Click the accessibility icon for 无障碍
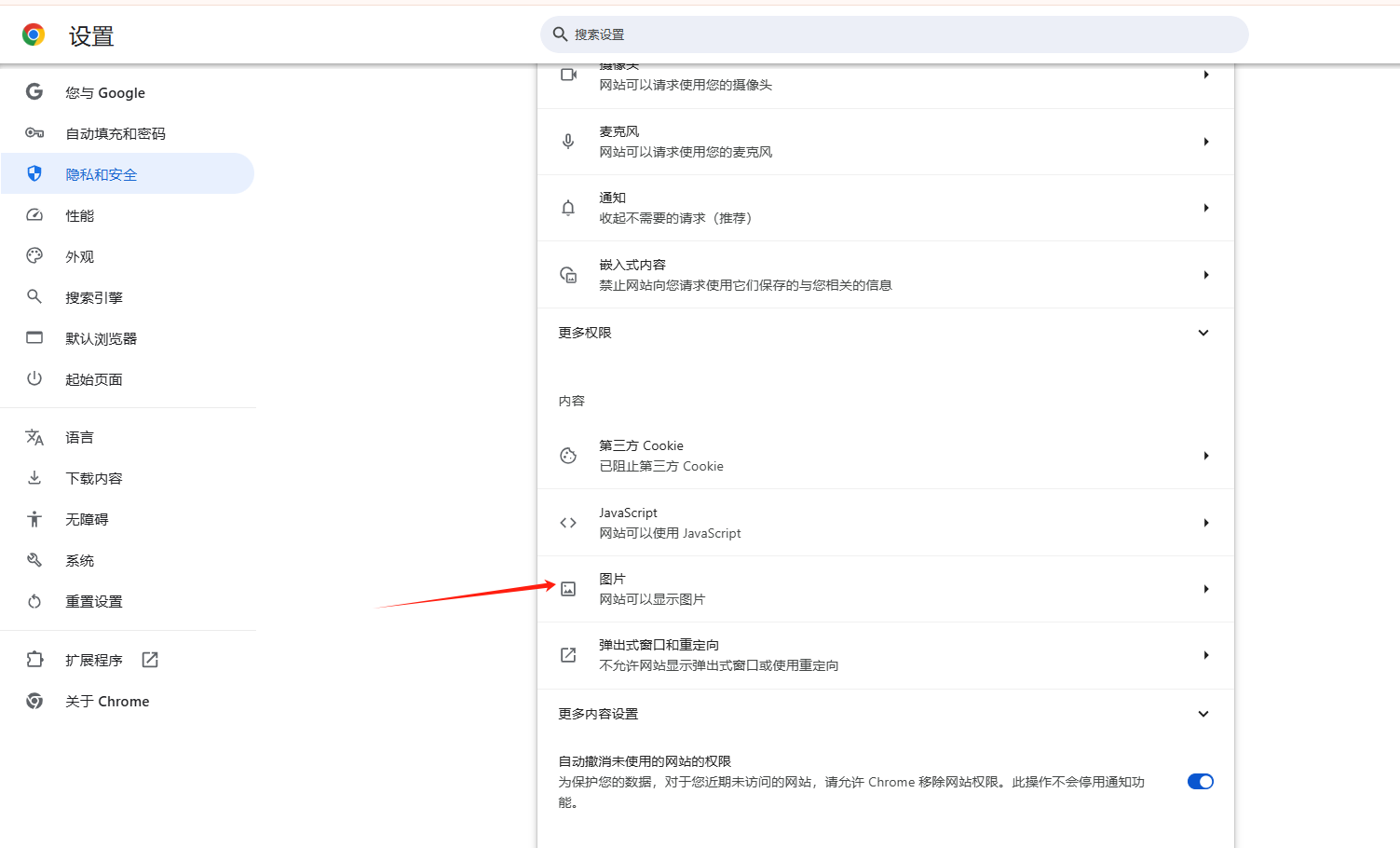1400x848 pixels. point(34,519)
